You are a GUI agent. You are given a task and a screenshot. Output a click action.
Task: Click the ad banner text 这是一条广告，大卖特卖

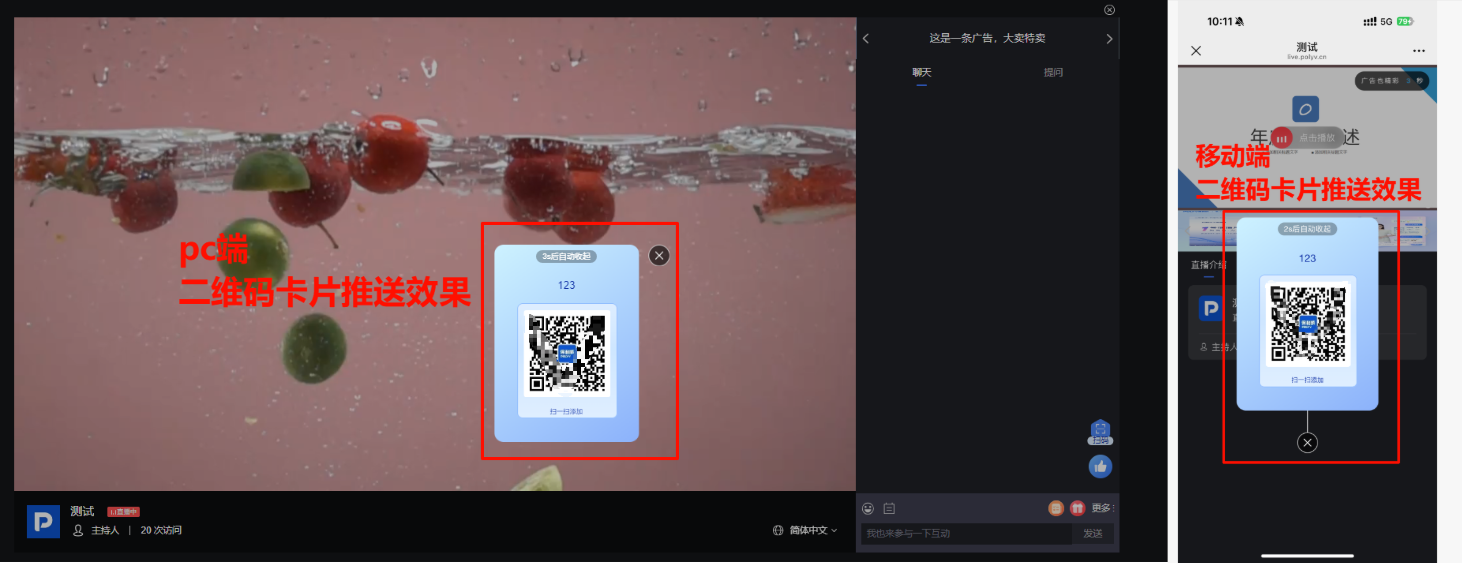(987, 39)
